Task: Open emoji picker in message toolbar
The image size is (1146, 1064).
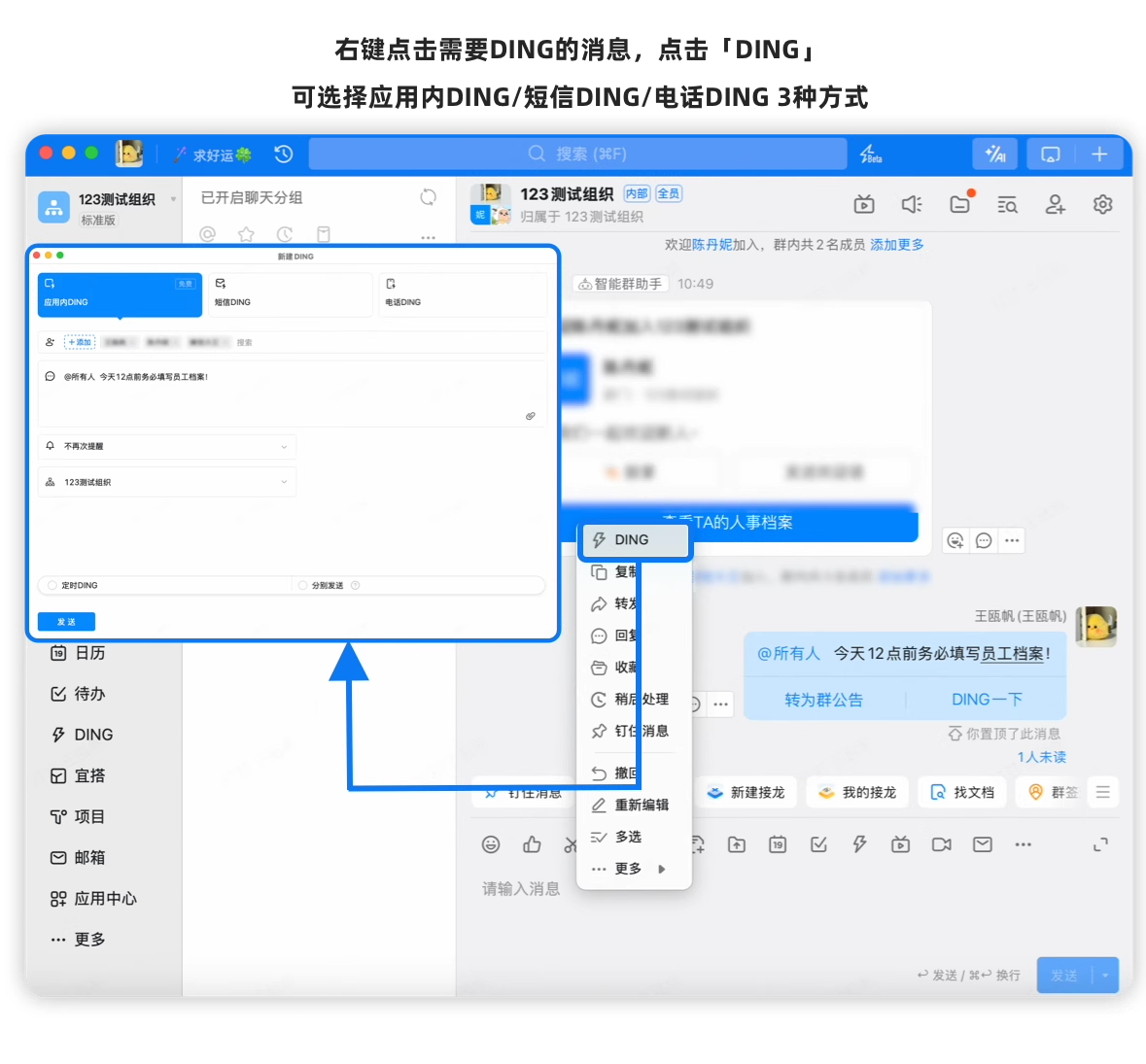Action: pyautogui.click(x=491, y=844)
